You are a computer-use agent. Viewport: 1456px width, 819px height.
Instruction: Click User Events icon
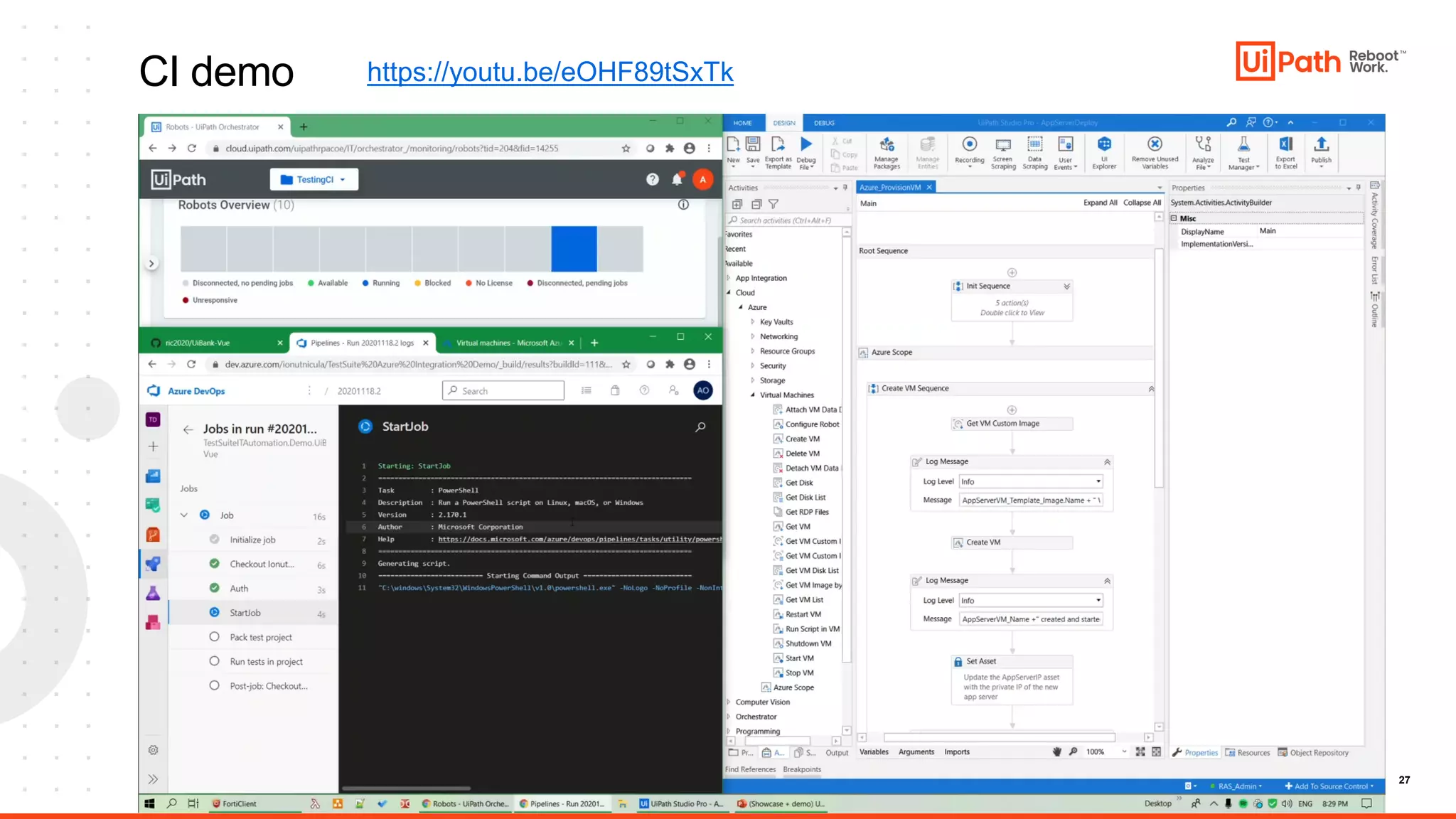coord(1065,153)
